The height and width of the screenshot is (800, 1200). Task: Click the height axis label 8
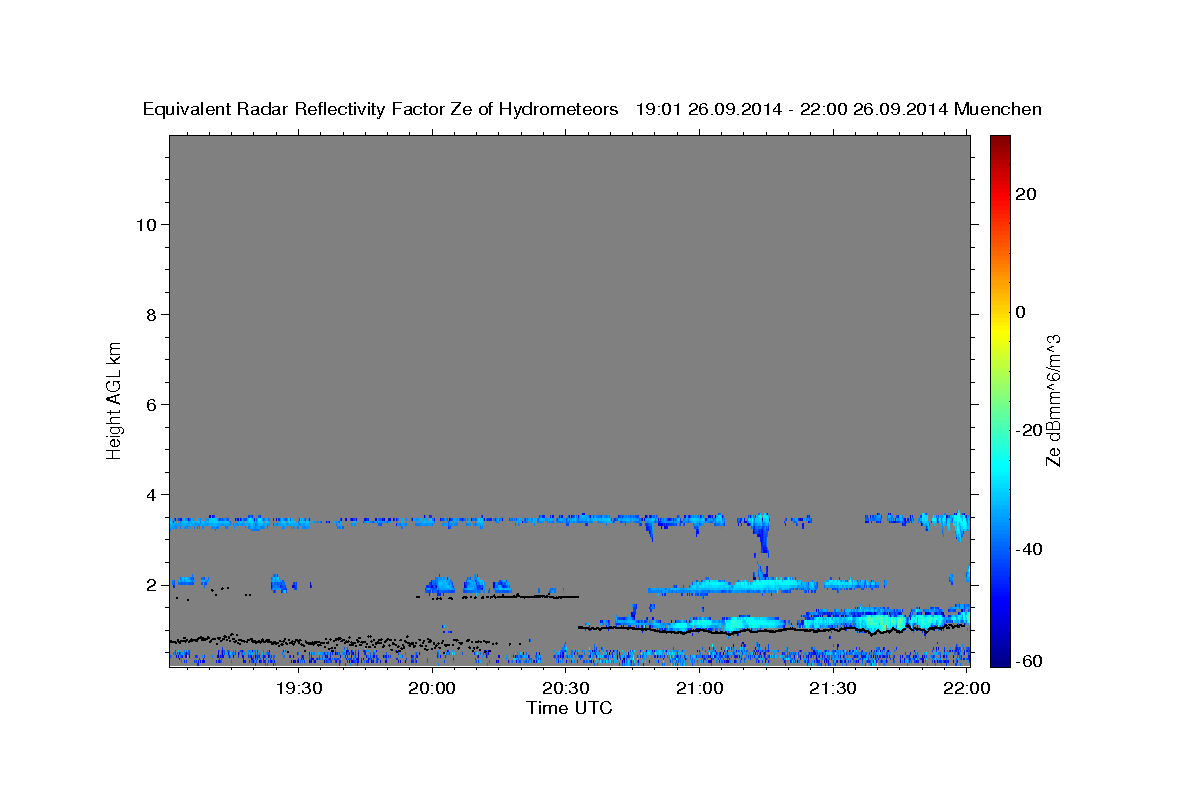pos(150,315)
